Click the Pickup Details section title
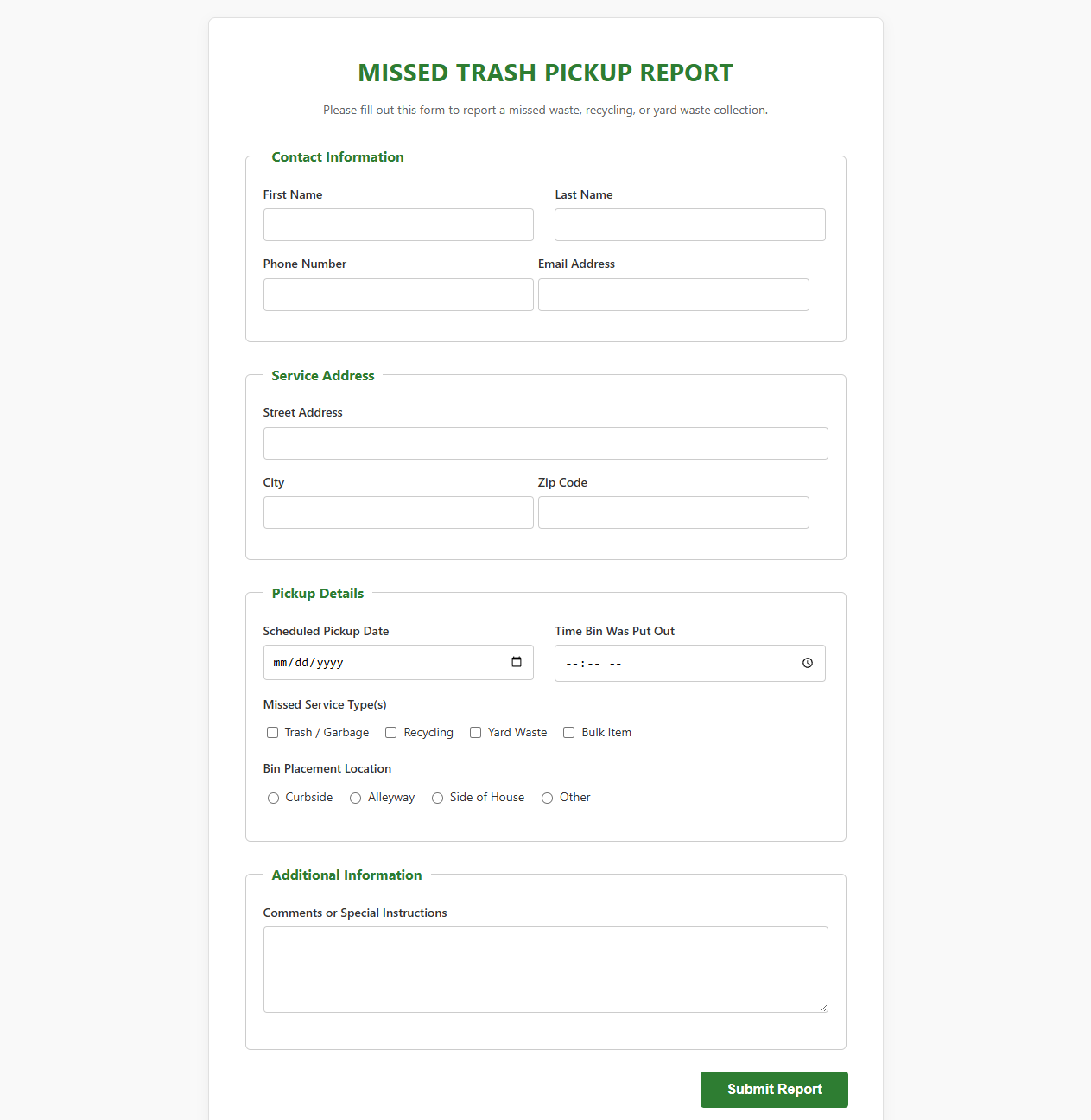1091x1120 pixels. tap(318, 593)
